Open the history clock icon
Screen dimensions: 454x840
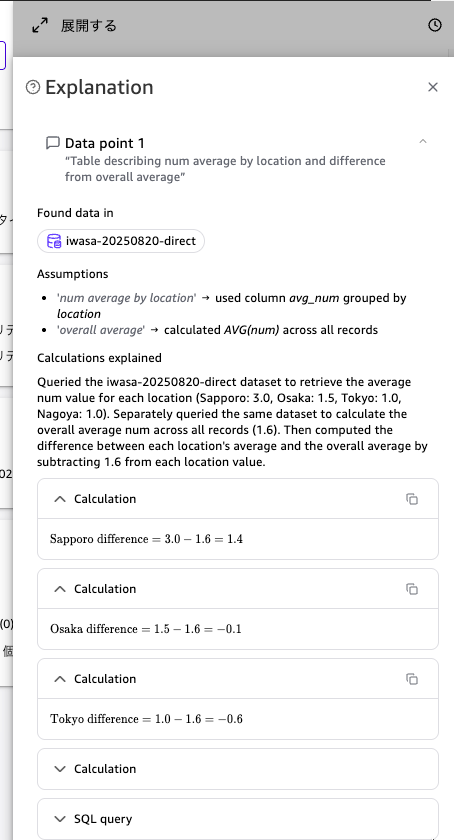[x=435, y=25]
